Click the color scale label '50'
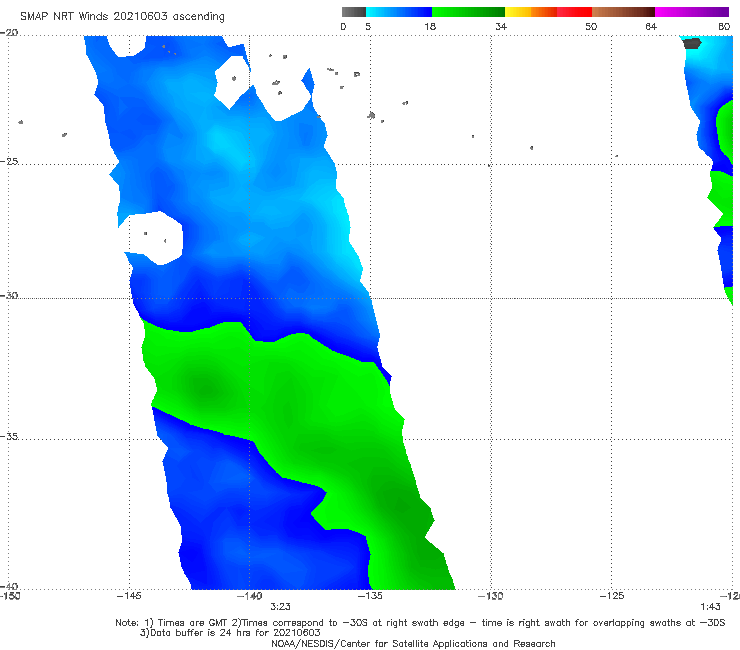The image size is (740, 650). [x=591, y=26]
